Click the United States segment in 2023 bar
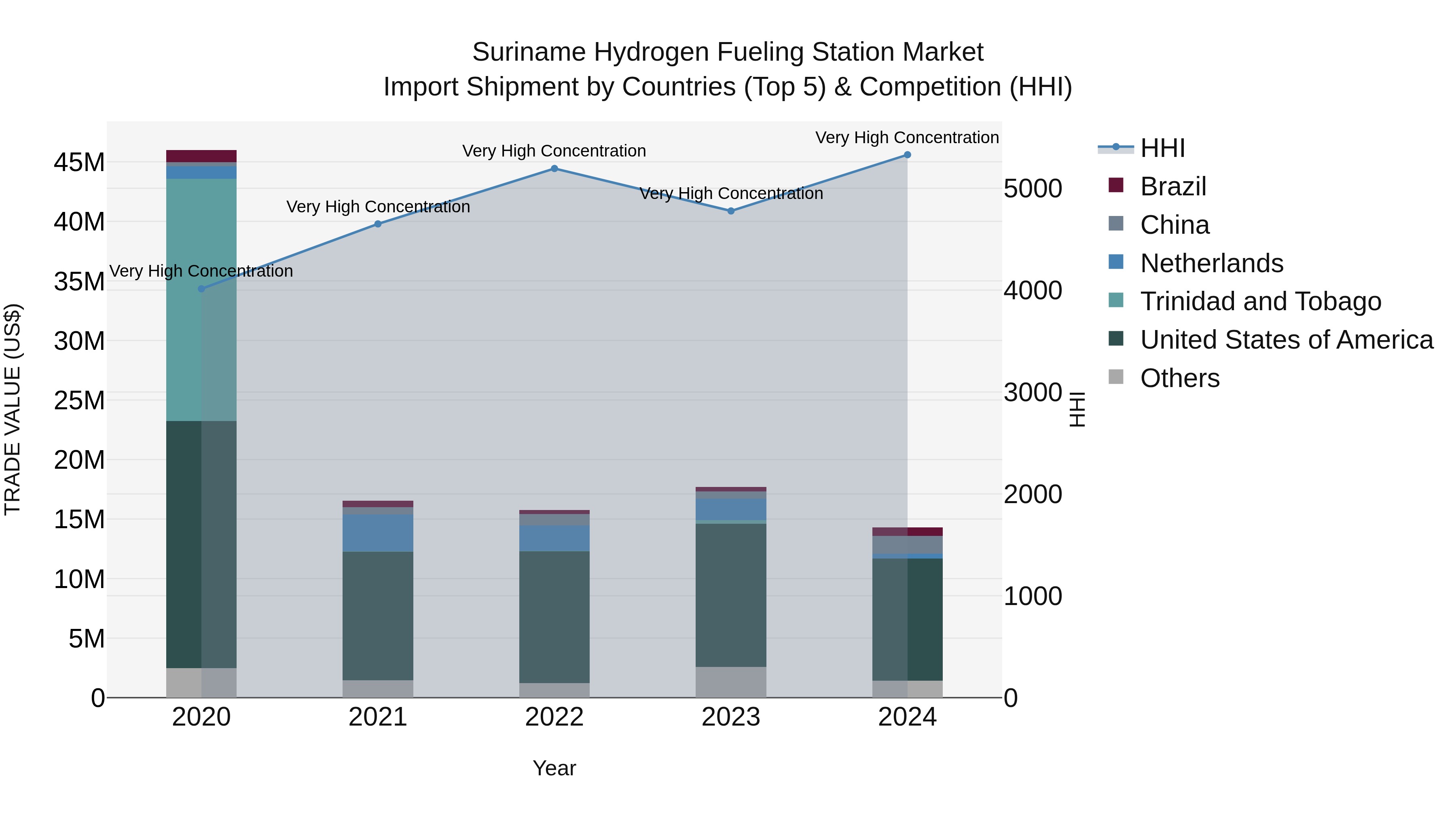Image resolution: width=1456 pixels, height=819 pixels. 731,595
